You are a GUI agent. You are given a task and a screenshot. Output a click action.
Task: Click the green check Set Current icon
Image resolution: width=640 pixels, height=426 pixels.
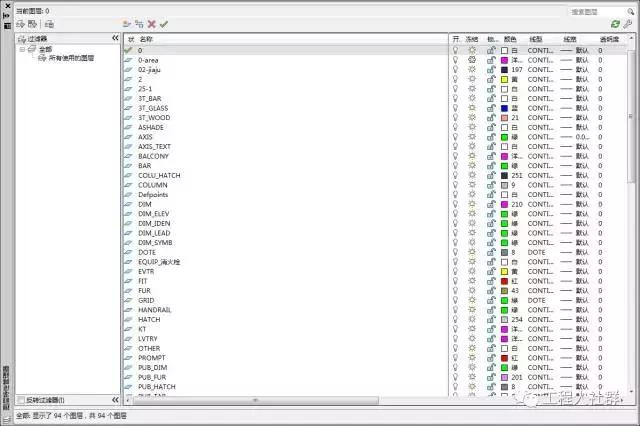coord(164,24)
